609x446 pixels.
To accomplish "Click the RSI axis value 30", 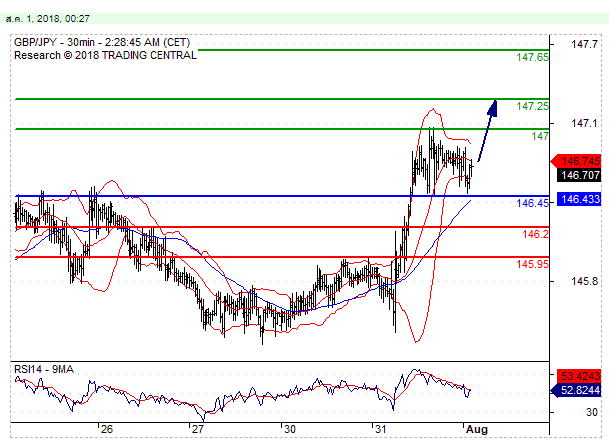I will (592, 412).
